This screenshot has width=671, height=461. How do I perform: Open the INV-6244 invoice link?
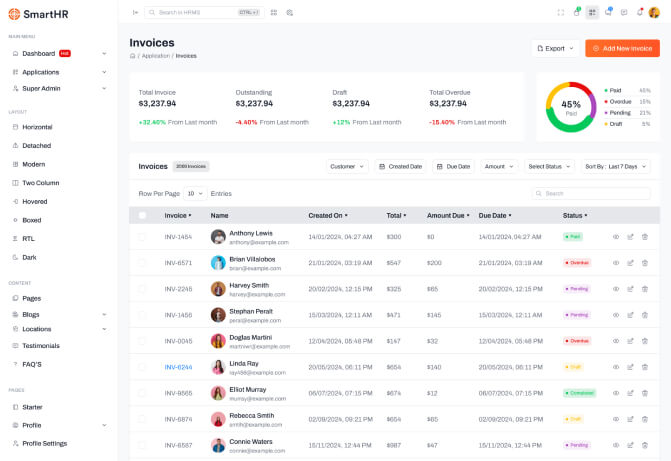(x=178, y=367)
